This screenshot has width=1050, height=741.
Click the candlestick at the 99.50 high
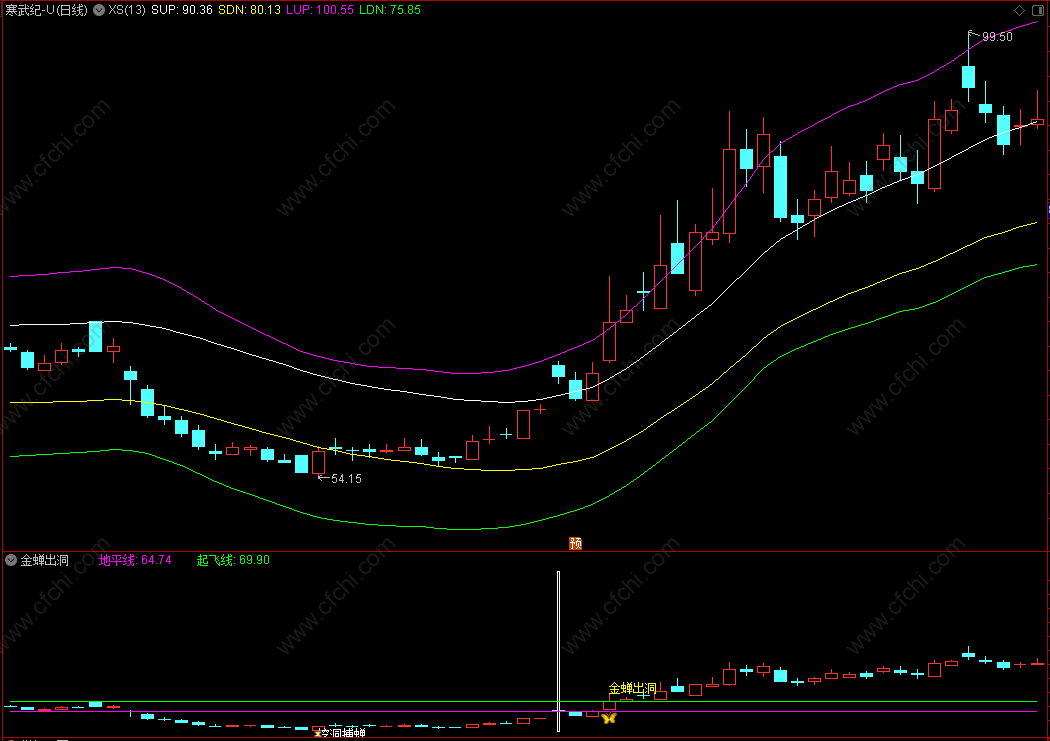click(x=968, y=76)
